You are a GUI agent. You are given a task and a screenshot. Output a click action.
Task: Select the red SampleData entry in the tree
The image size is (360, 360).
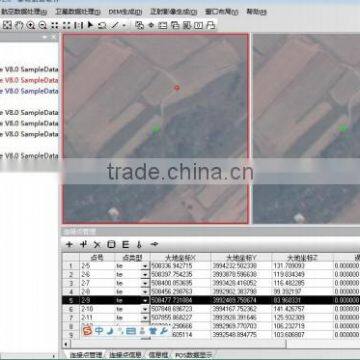tap(29, 80)
